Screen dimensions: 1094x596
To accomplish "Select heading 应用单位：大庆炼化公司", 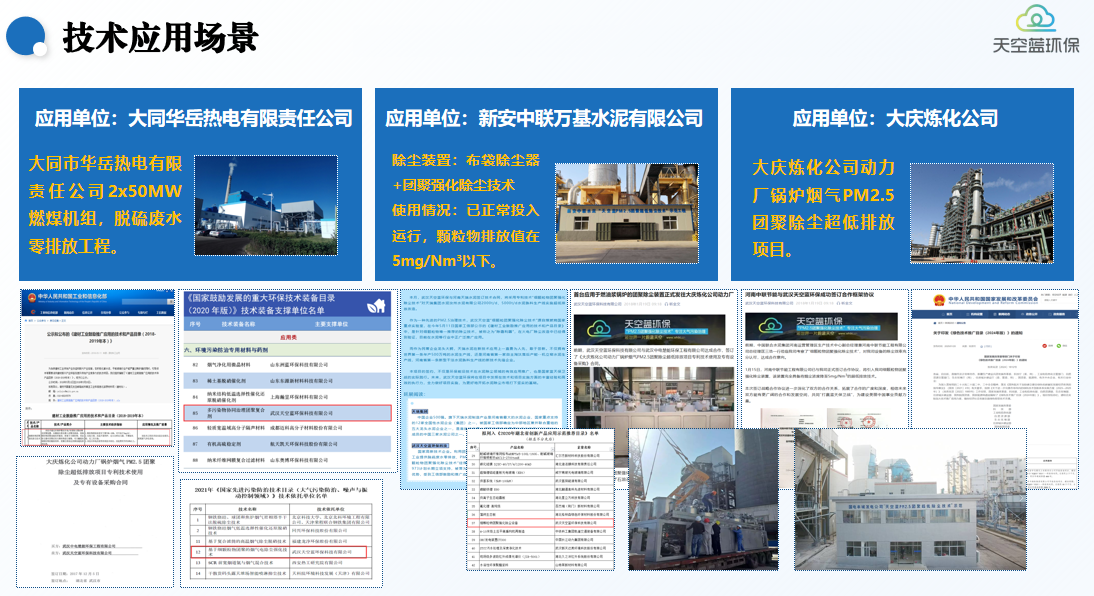I will point(895,118).
